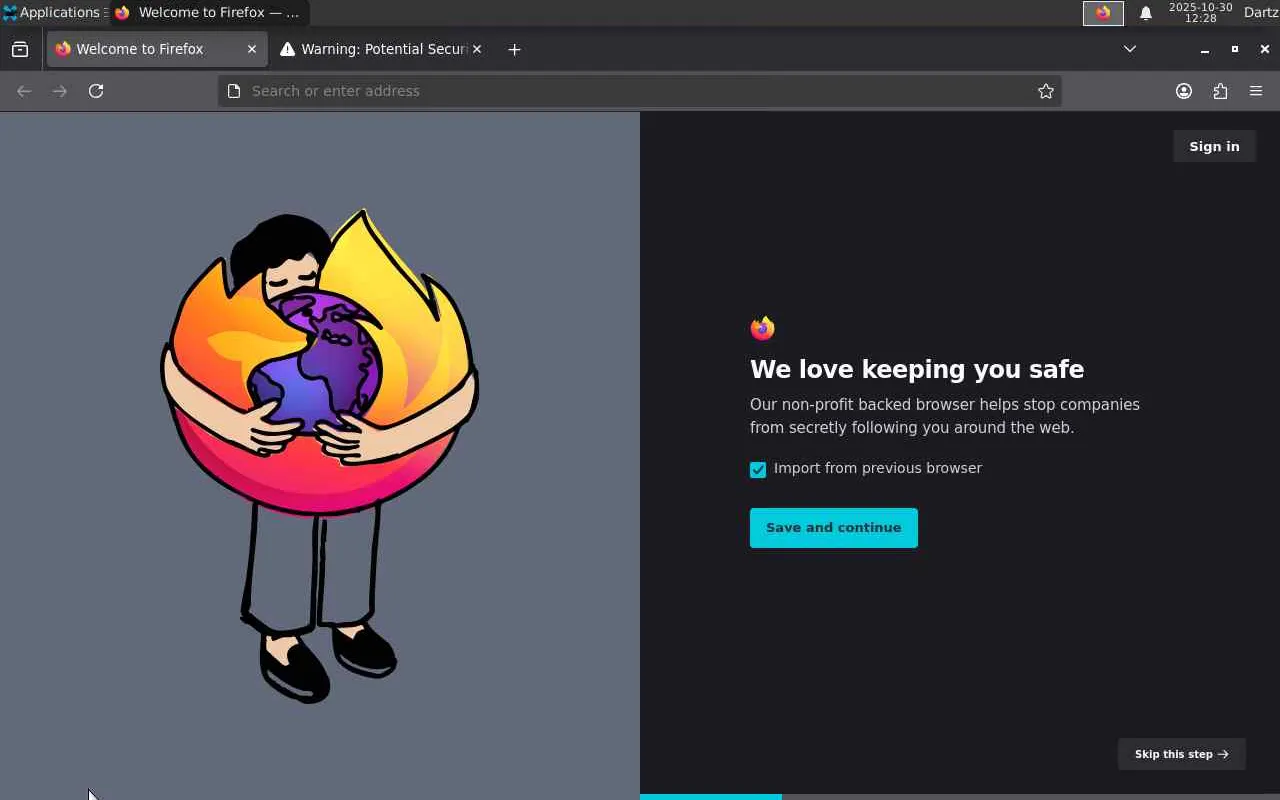Minimize the Firefox window
Viewport: 1280px width, 800px height.
click(x=1205, y=49)
